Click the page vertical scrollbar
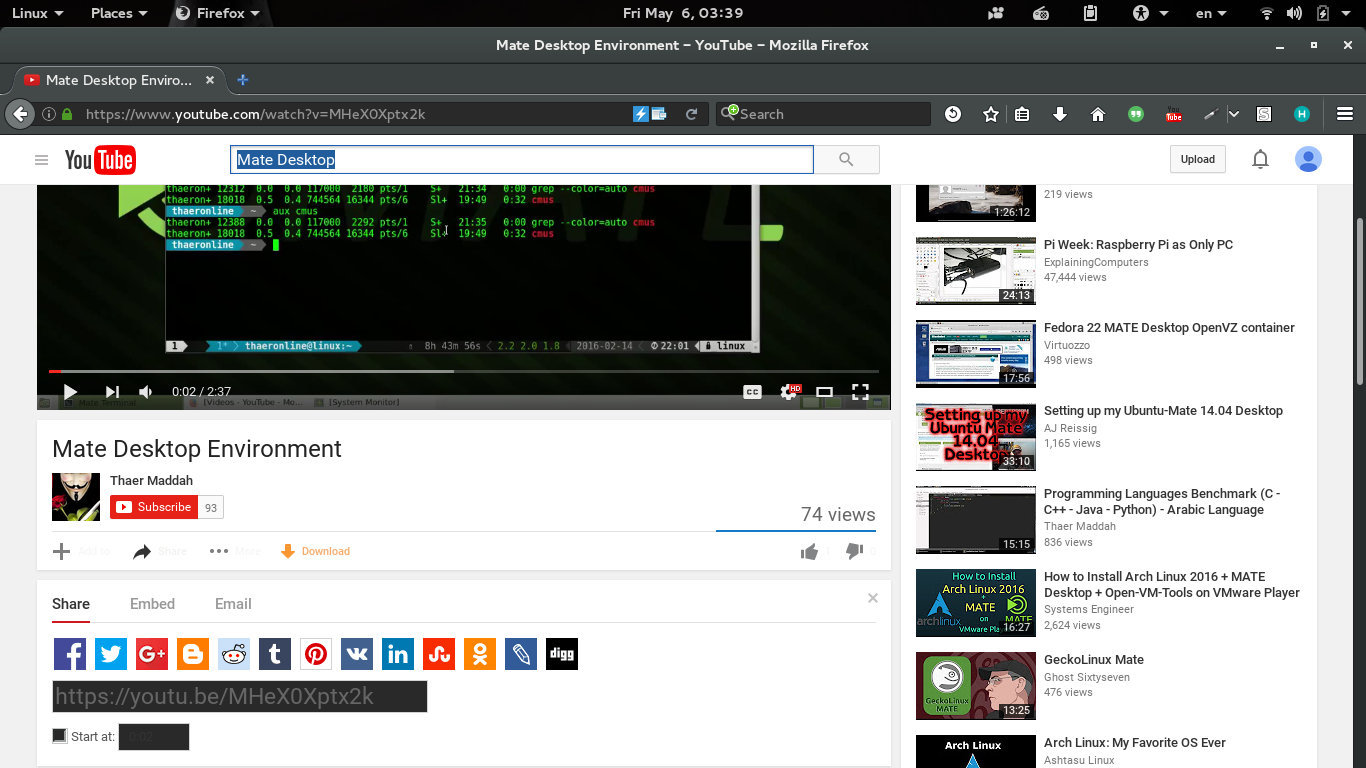The width and height of the screenshot is (1366, 768). pos(1358,300)
